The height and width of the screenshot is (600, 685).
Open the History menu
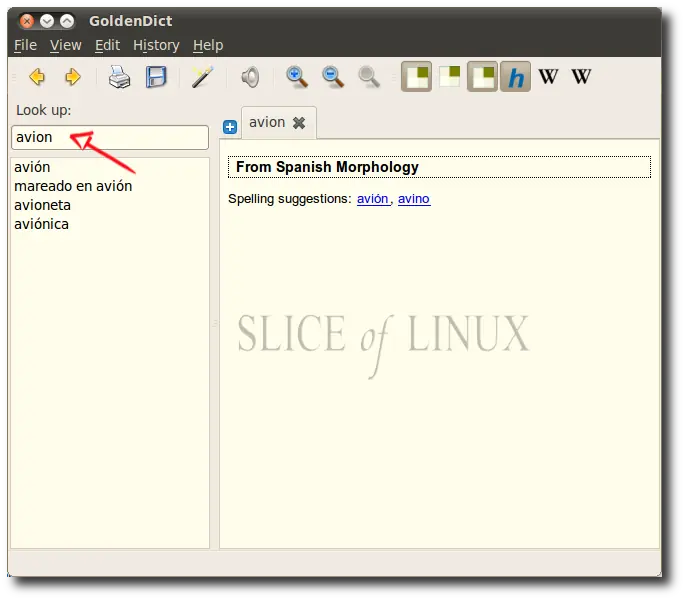(156, 45)
